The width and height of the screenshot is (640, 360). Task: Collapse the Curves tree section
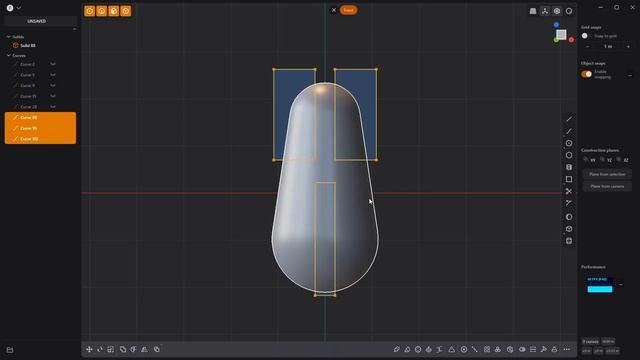[x=9, y=55]
